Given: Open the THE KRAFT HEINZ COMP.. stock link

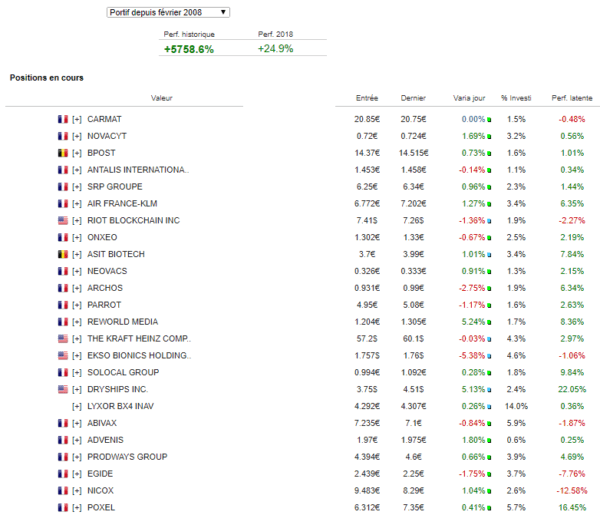Looking at the screenshot, I should (139, 339).
